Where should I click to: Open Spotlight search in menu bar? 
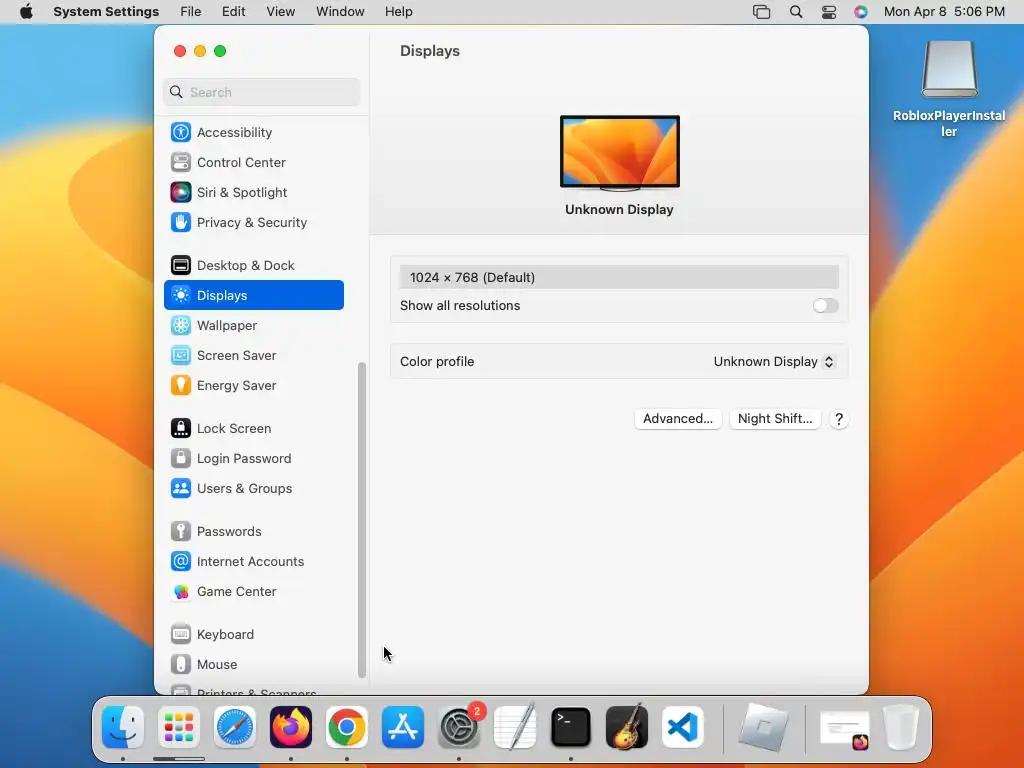coord(795,12)
